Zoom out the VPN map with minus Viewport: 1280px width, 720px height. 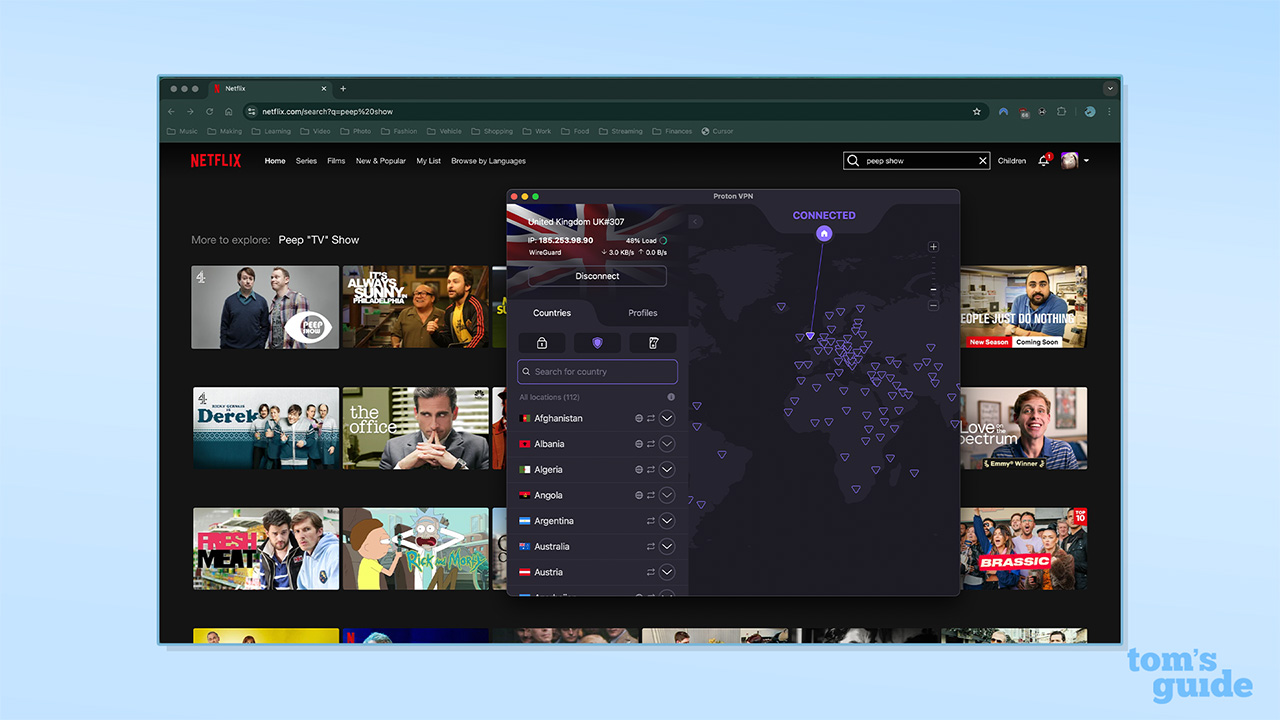(x=933, y=305)
